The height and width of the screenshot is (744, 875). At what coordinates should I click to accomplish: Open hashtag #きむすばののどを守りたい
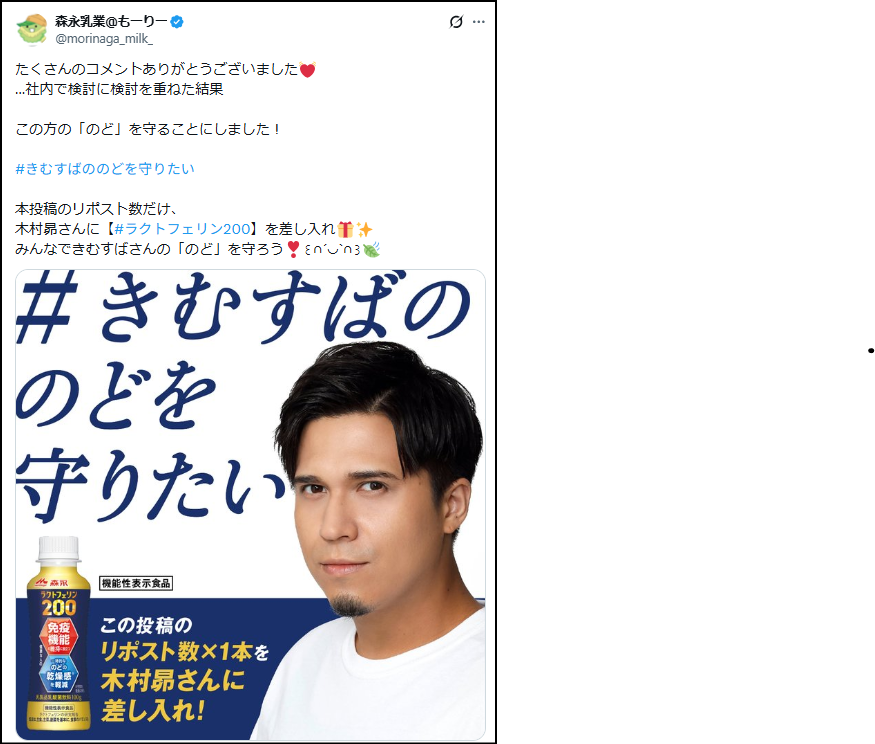(105, 169)
